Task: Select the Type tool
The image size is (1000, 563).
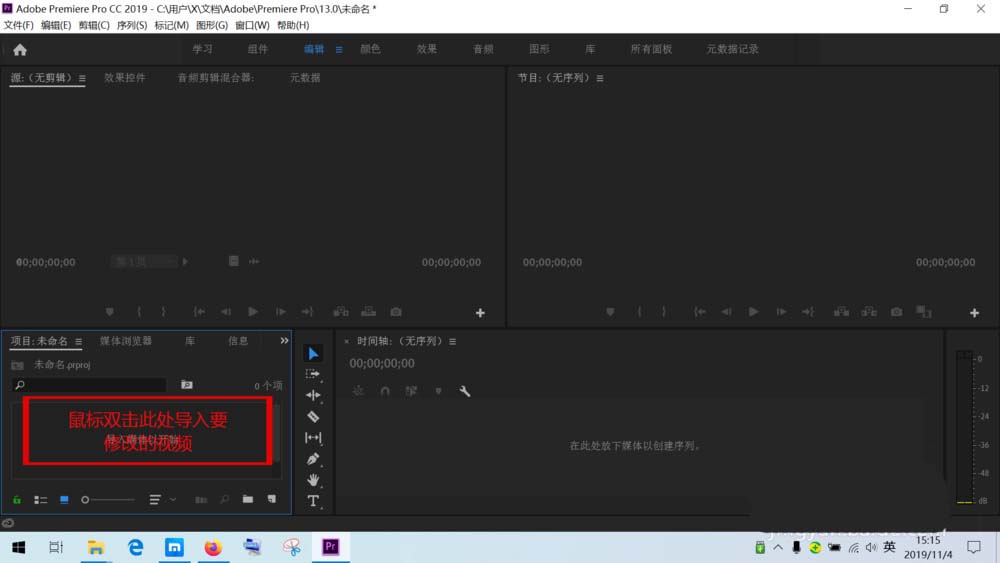Action: (x=313, y=501)
